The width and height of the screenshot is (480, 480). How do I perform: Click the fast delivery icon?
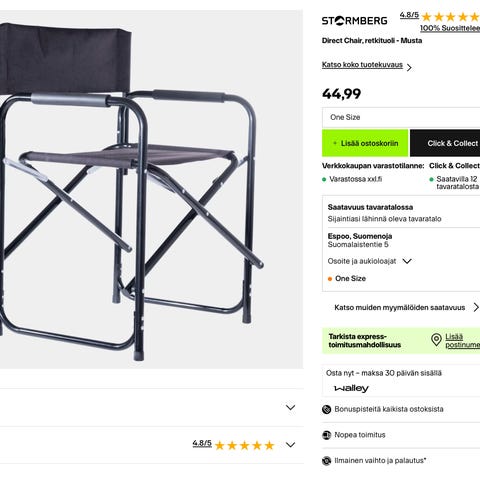click(326, 435)
